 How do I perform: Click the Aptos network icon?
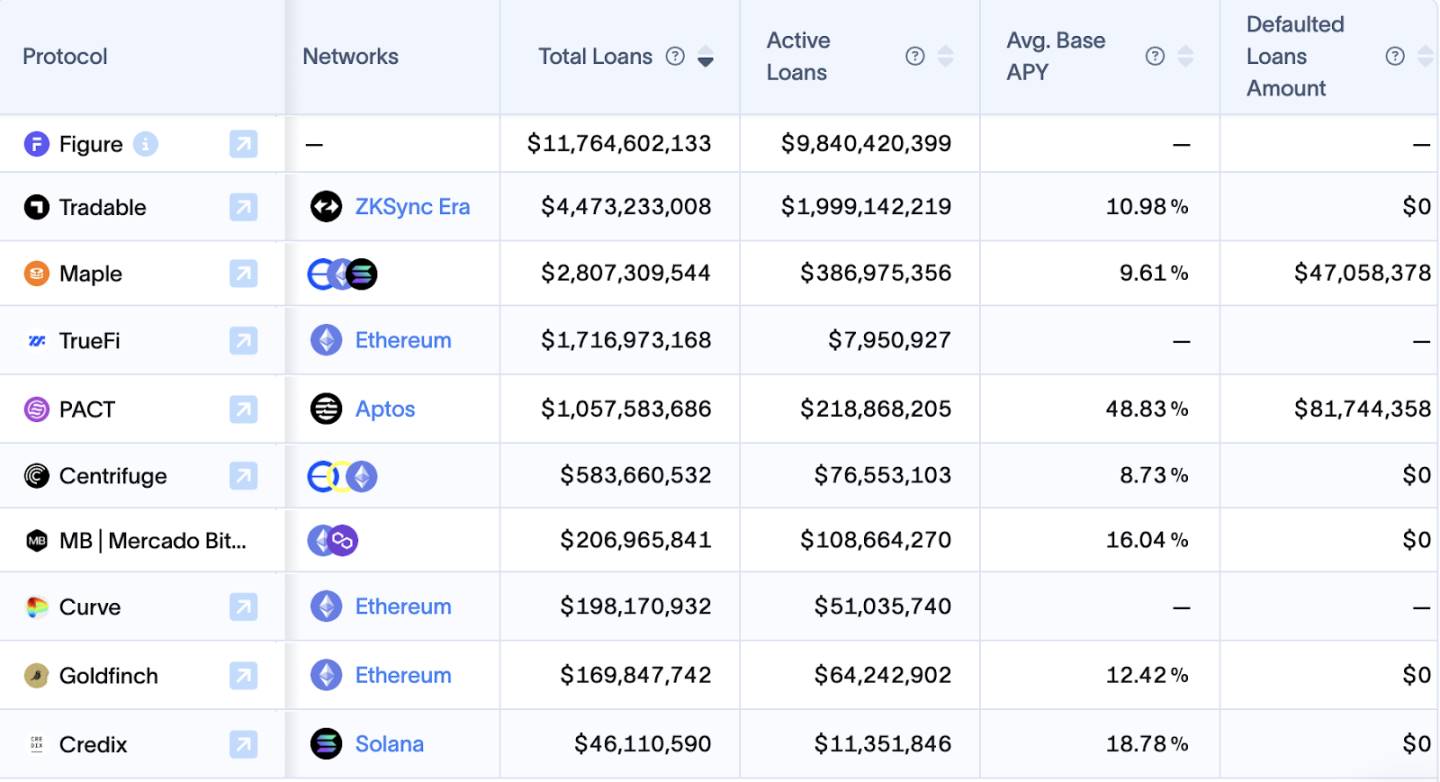(326, 409)
